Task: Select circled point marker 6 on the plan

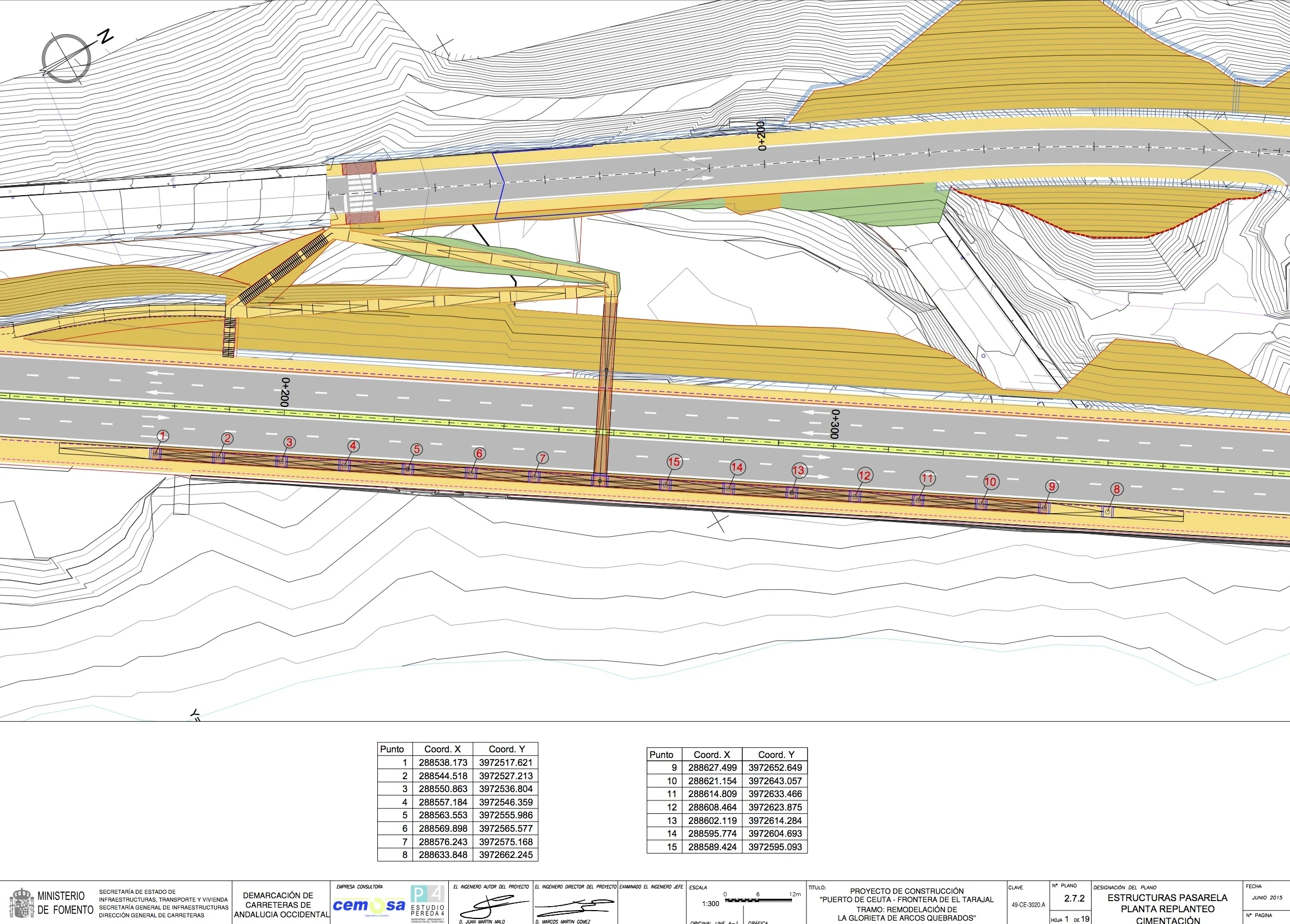Action: 480,453
